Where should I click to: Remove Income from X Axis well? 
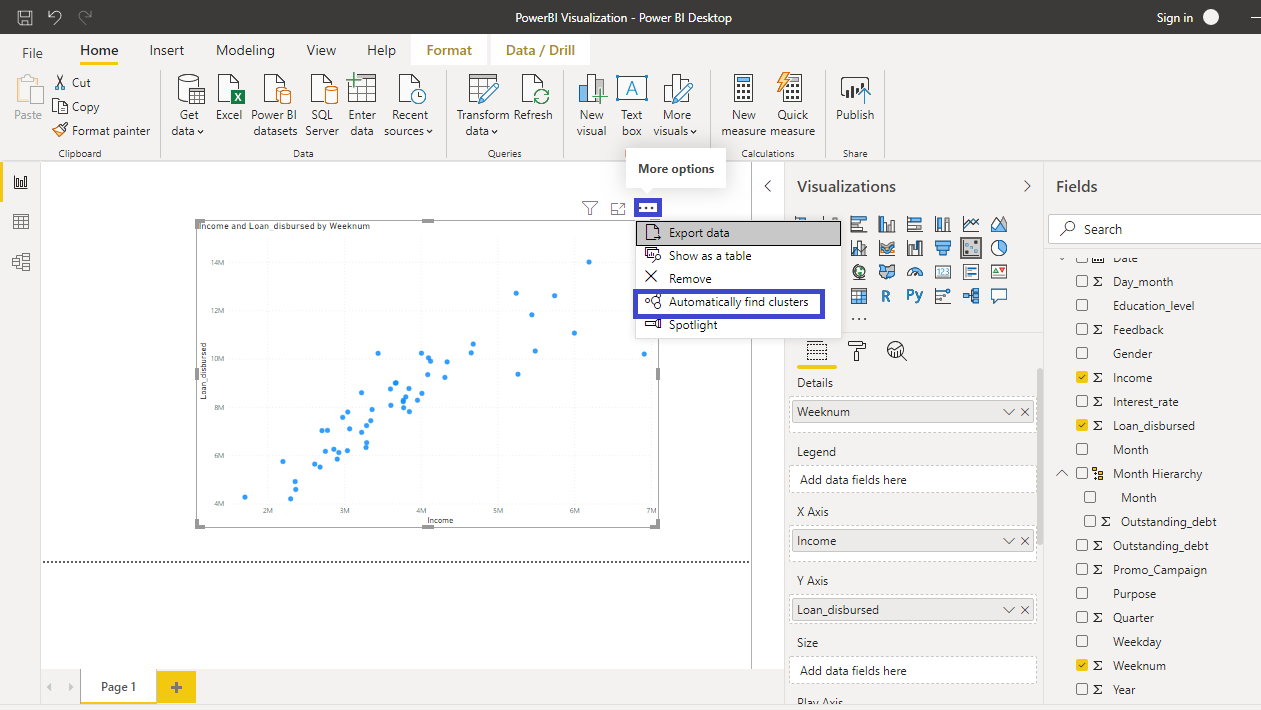pyautogui.click(x=1025, y=541)
